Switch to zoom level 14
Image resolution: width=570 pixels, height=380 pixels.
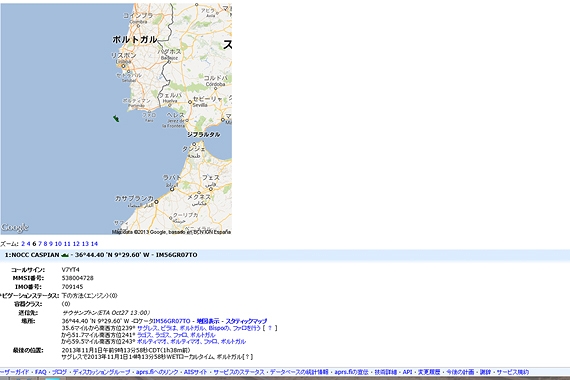94,244
